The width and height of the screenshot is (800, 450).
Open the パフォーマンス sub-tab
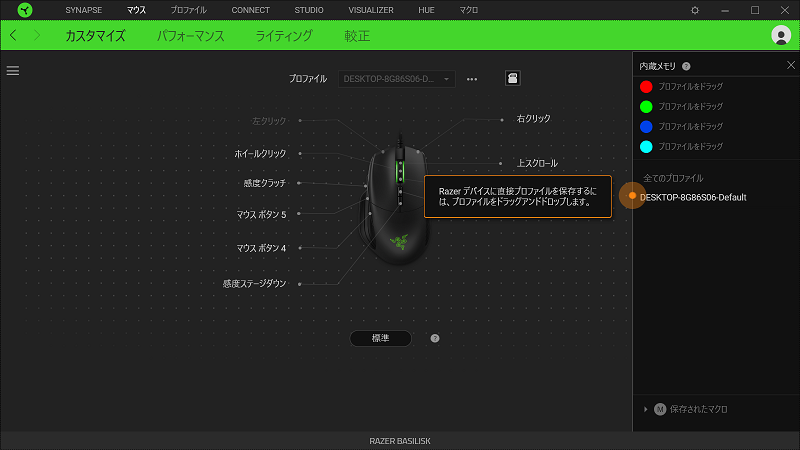coord(190,36)
